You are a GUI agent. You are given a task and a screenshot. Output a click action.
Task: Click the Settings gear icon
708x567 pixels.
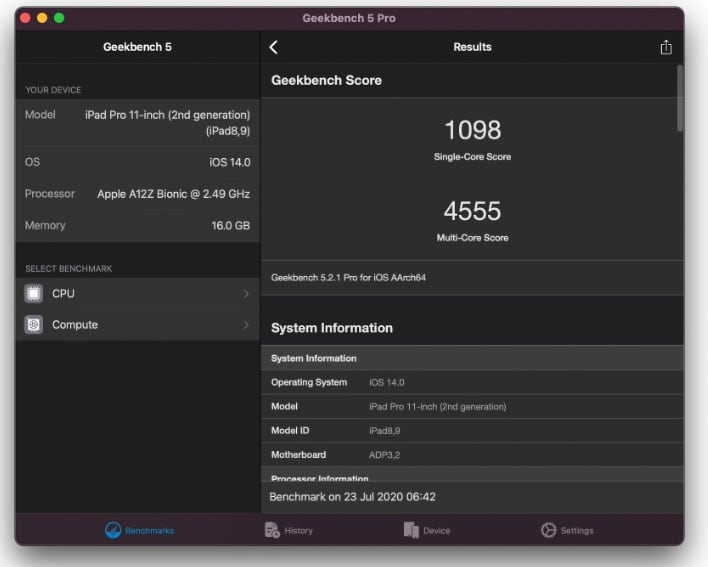[x=548, y=530]
